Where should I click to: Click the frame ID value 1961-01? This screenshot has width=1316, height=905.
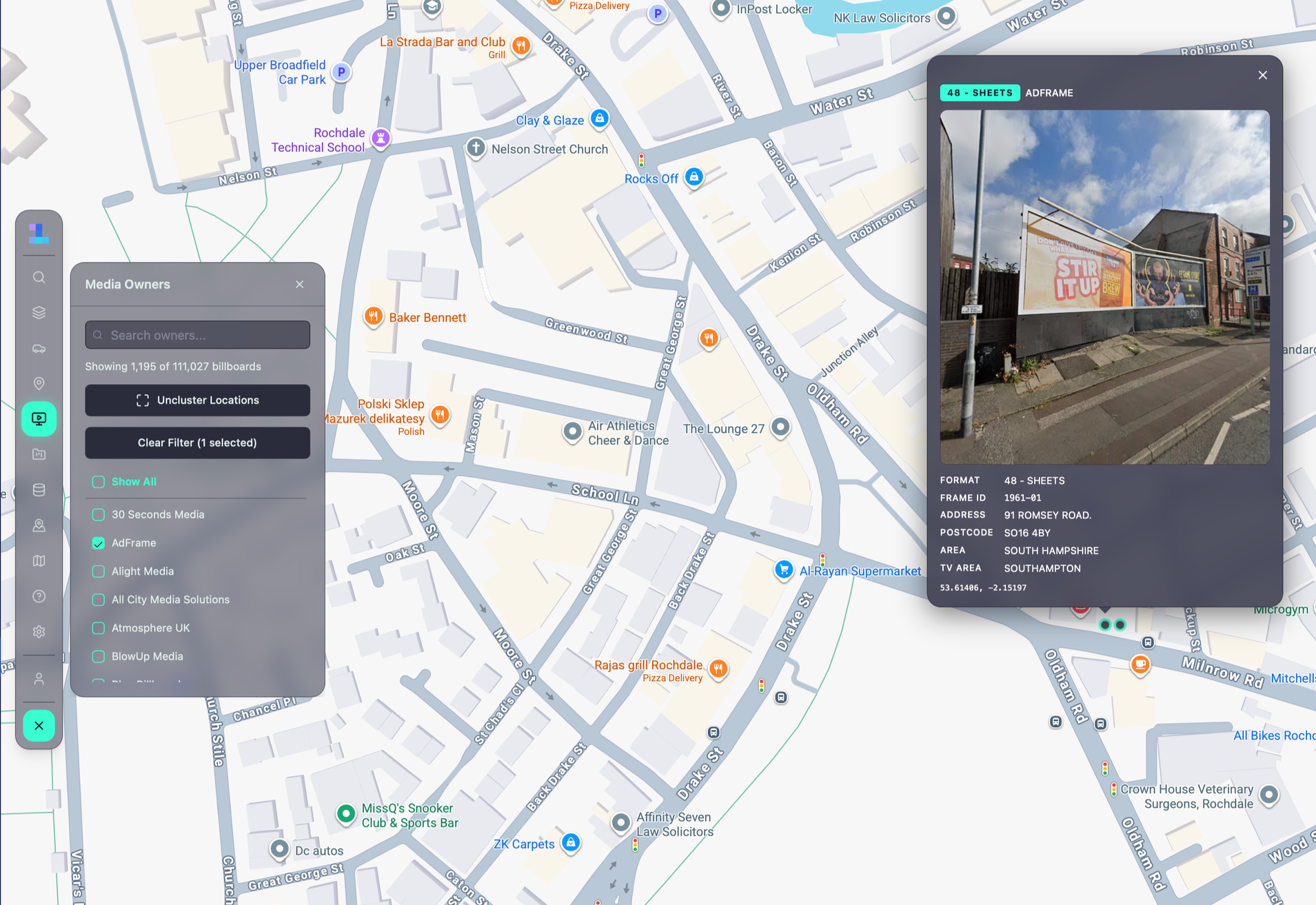pyautogui.click(x=1022, y=498)
